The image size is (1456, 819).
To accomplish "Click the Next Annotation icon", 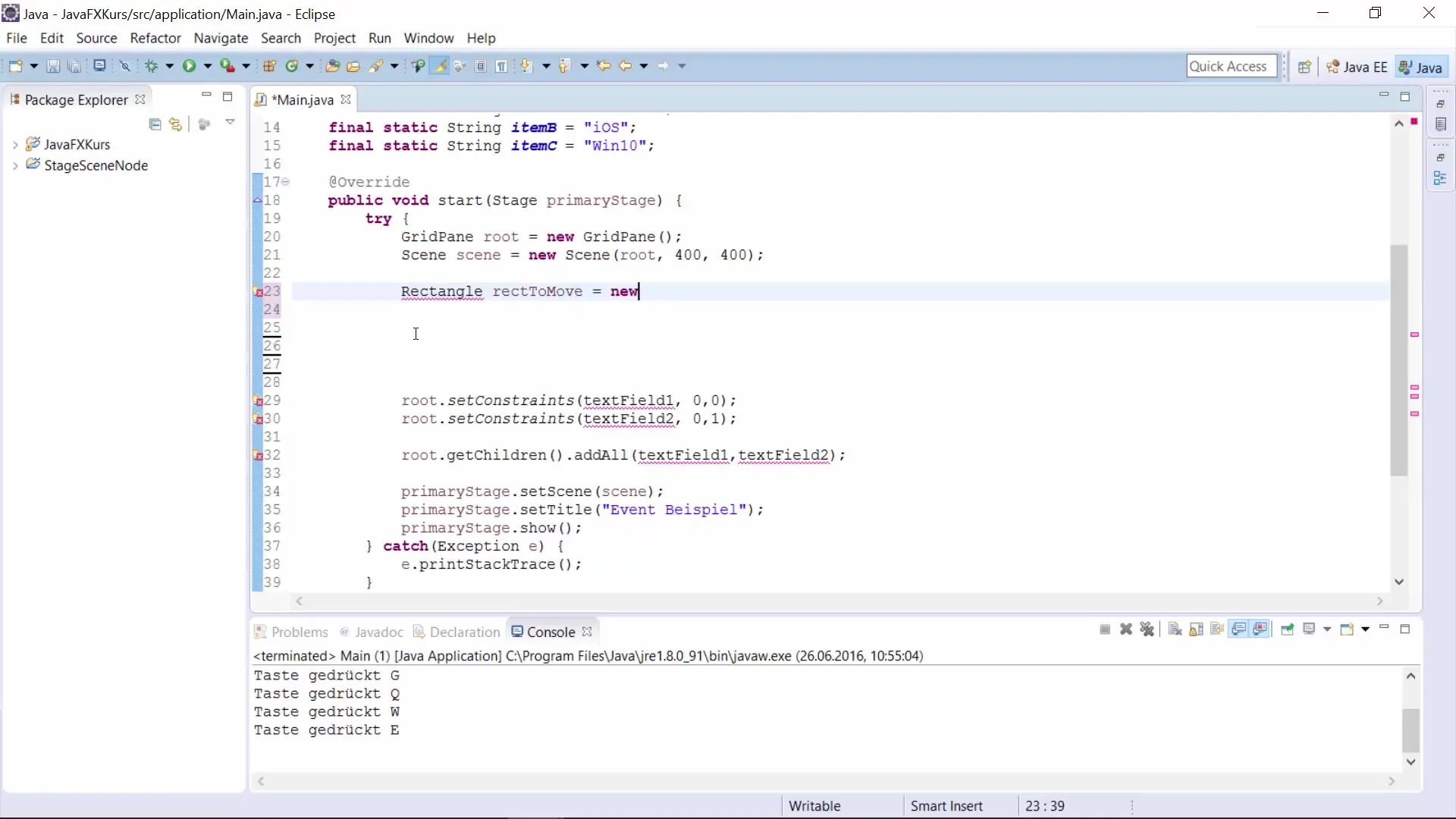I will click(x=526, y=66).
